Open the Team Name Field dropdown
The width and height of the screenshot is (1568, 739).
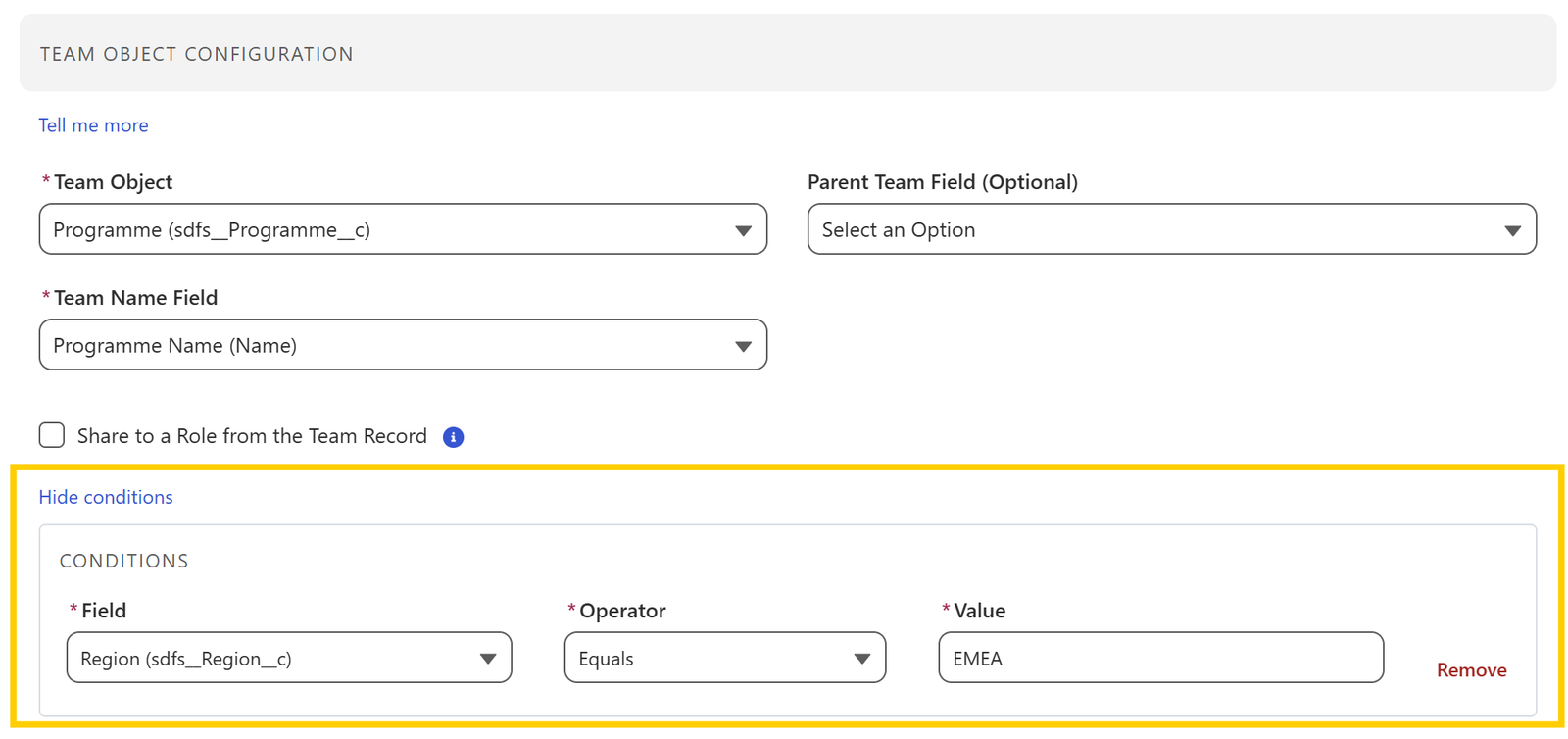click(x=403, y=345)
